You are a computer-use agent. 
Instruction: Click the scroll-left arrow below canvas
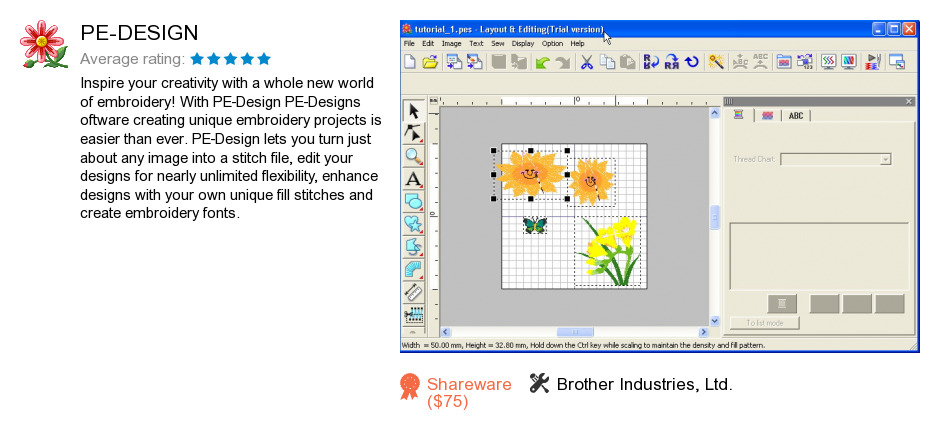pyautogui.click(x=445, y=332)
